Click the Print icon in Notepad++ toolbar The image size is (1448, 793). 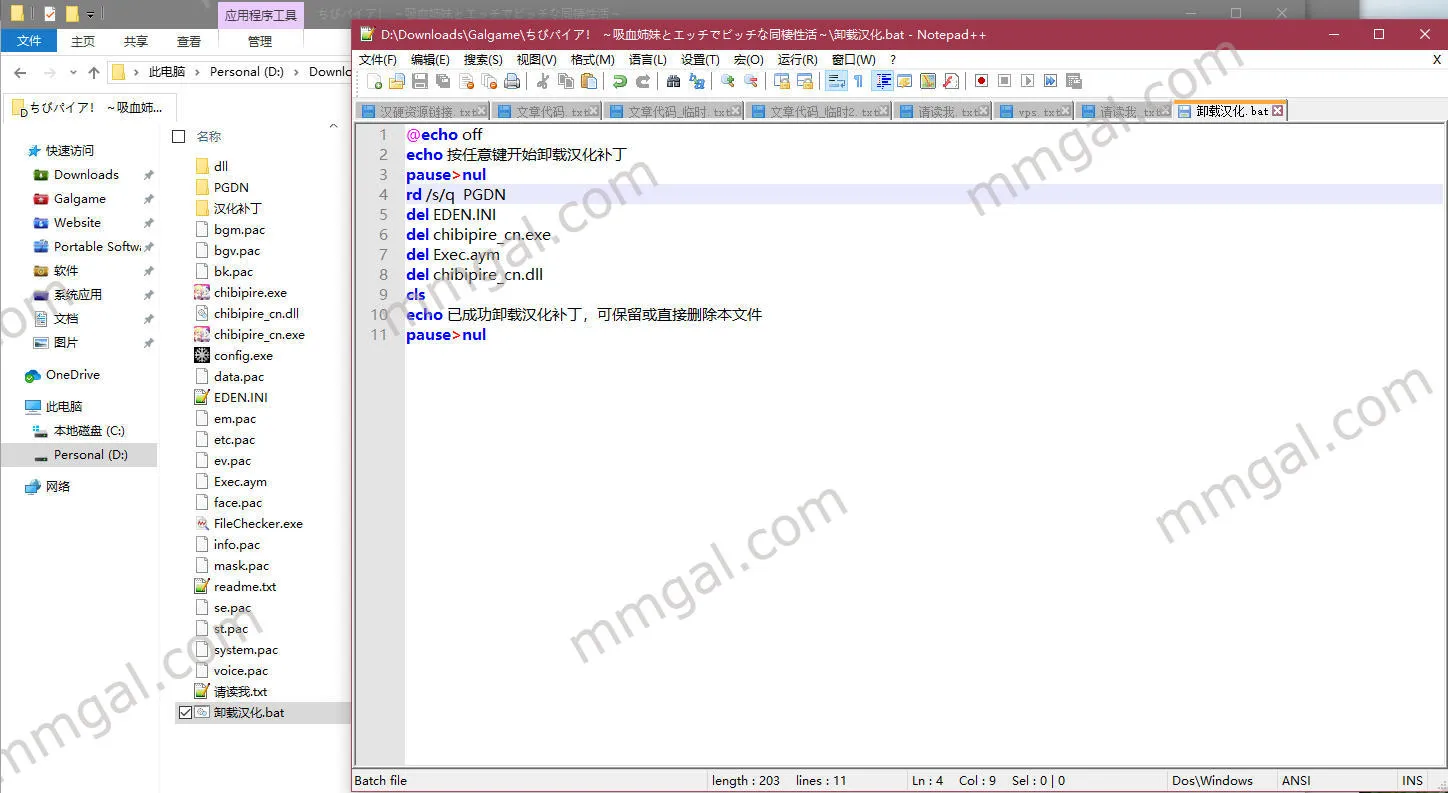pyautogui.click(x=512, y=81)
